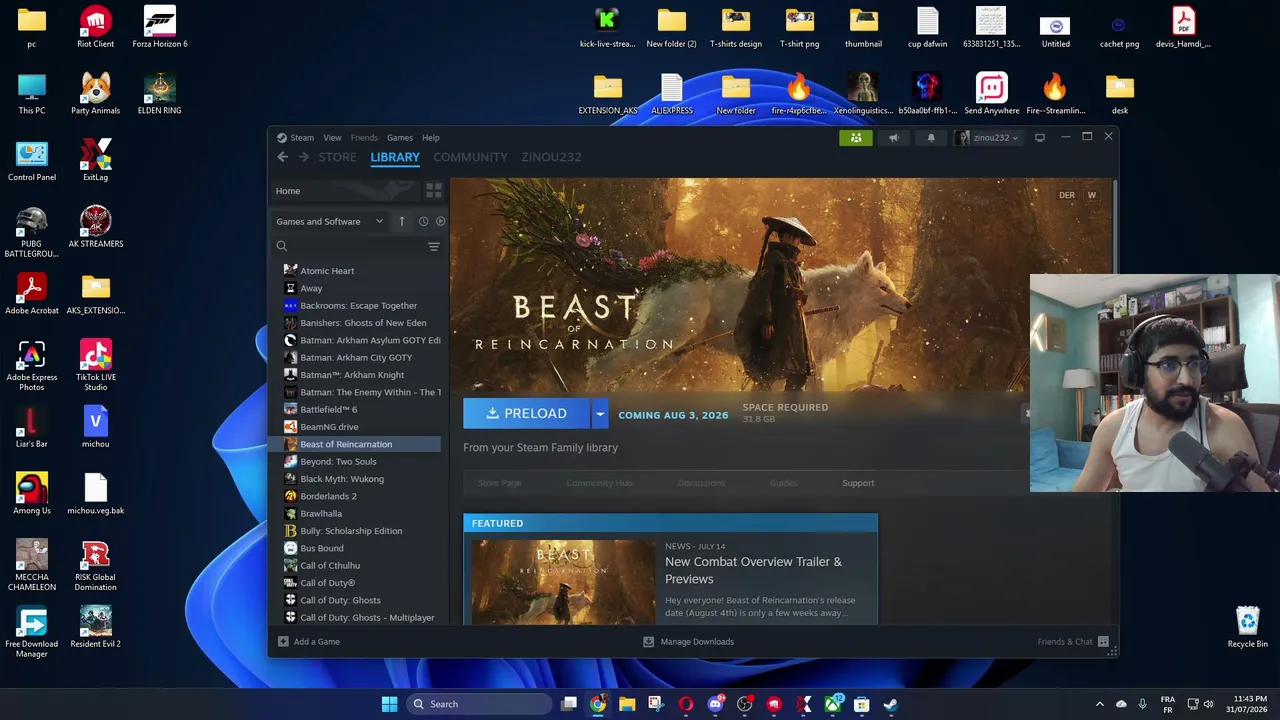Open the Help menu
The height and width of the screenshot is (720, 1280).
(x=431, y=138)
